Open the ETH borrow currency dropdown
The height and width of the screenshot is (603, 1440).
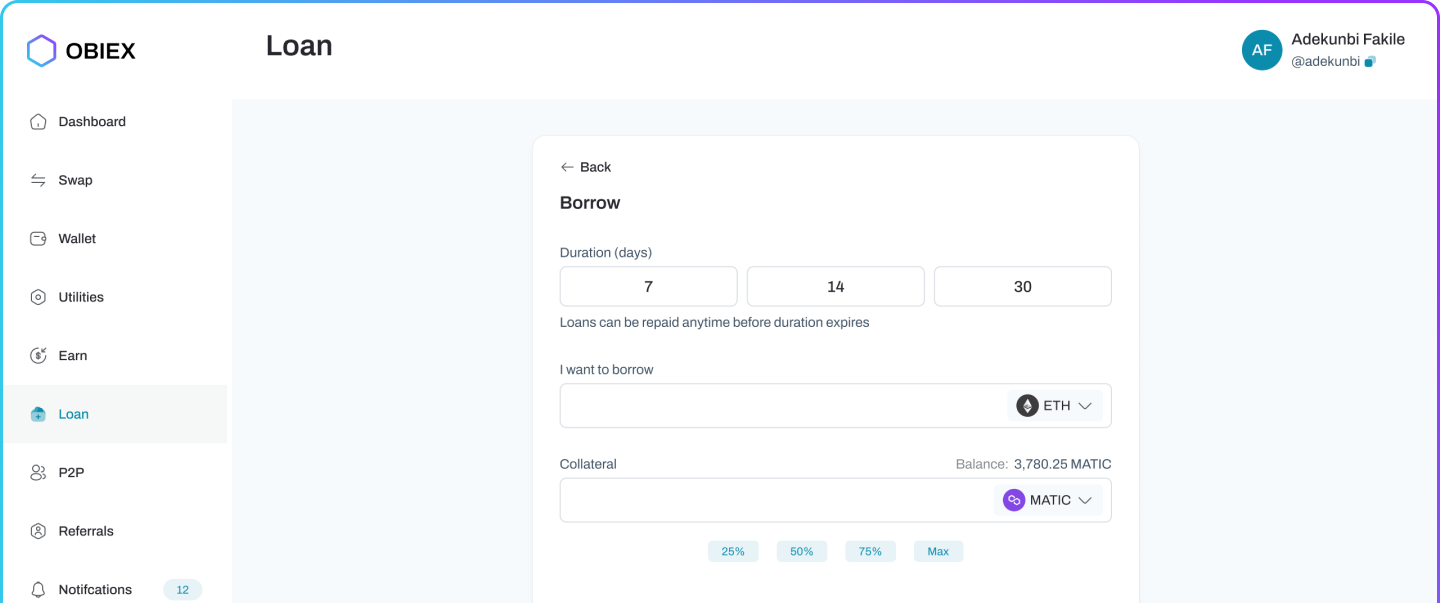[1055, 406]
